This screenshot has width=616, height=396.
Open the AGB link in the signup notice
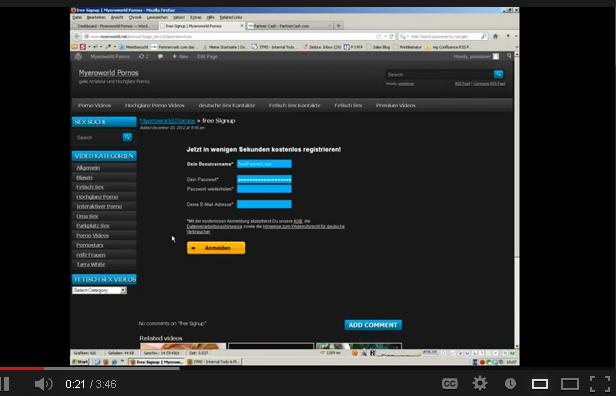tap(298, 221)
